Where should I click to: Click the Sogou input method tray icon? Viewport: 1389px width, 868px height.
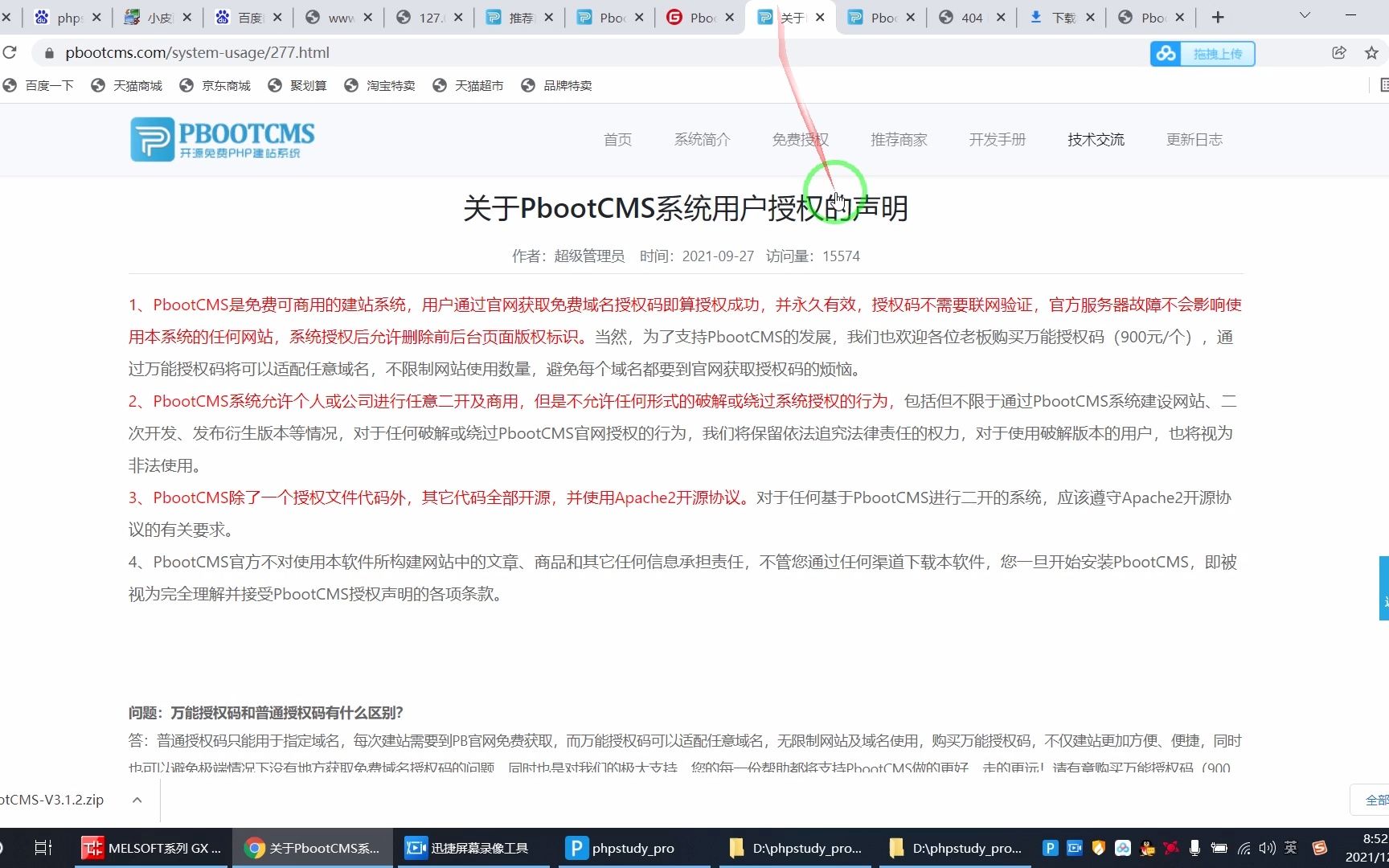1319,848
